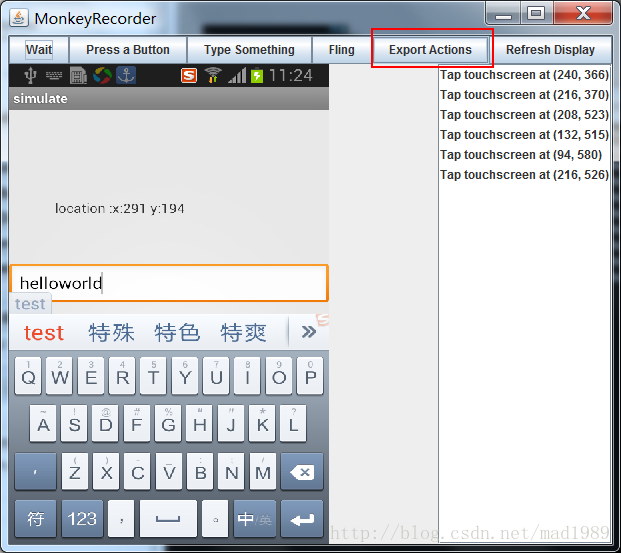
Task: Toggle 中/英 language key
Action: click(x=255, y=519)
